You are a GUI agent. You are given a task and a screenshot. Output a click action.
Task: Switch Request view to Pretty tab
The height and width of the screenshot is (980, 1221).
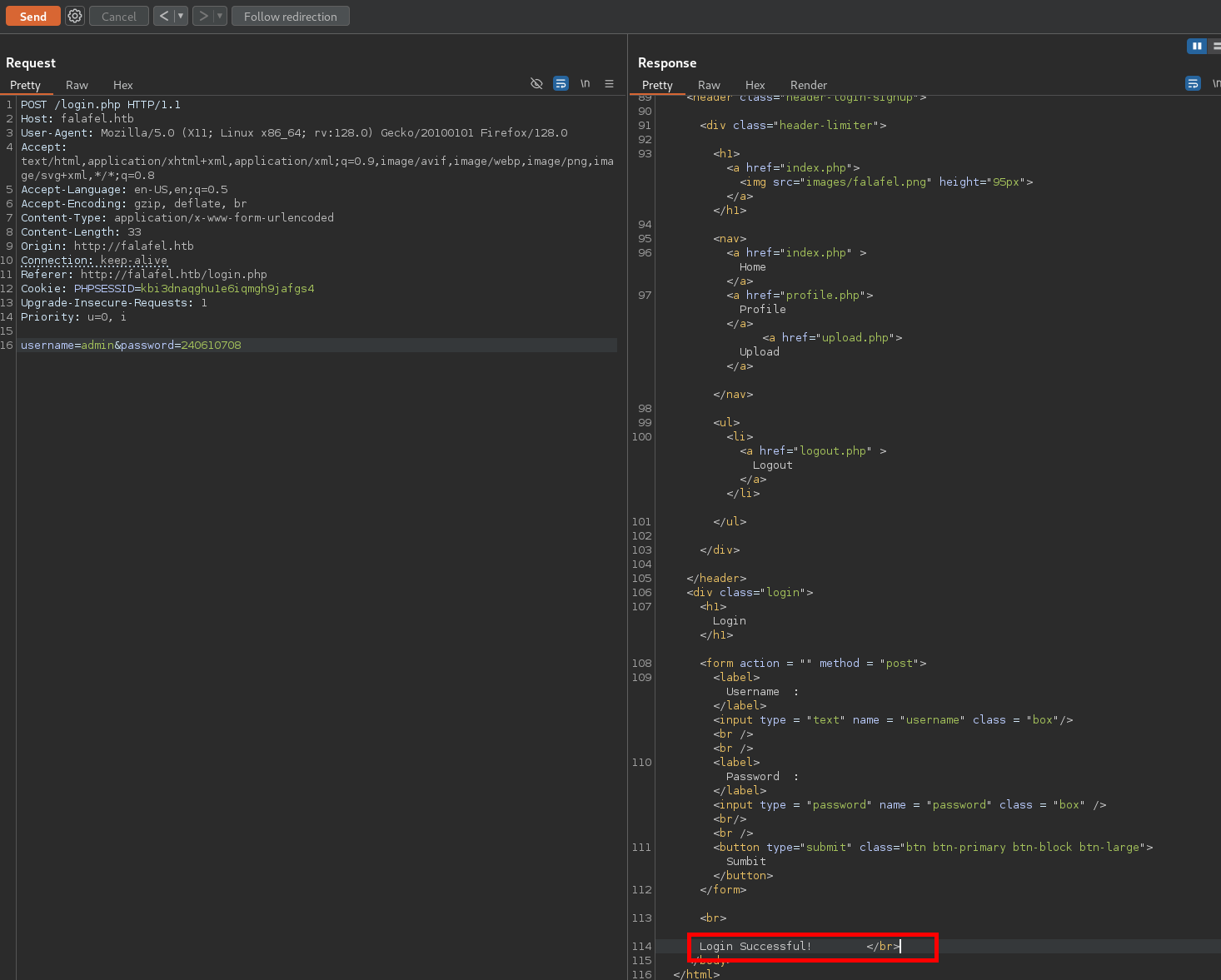pos(25,85)
